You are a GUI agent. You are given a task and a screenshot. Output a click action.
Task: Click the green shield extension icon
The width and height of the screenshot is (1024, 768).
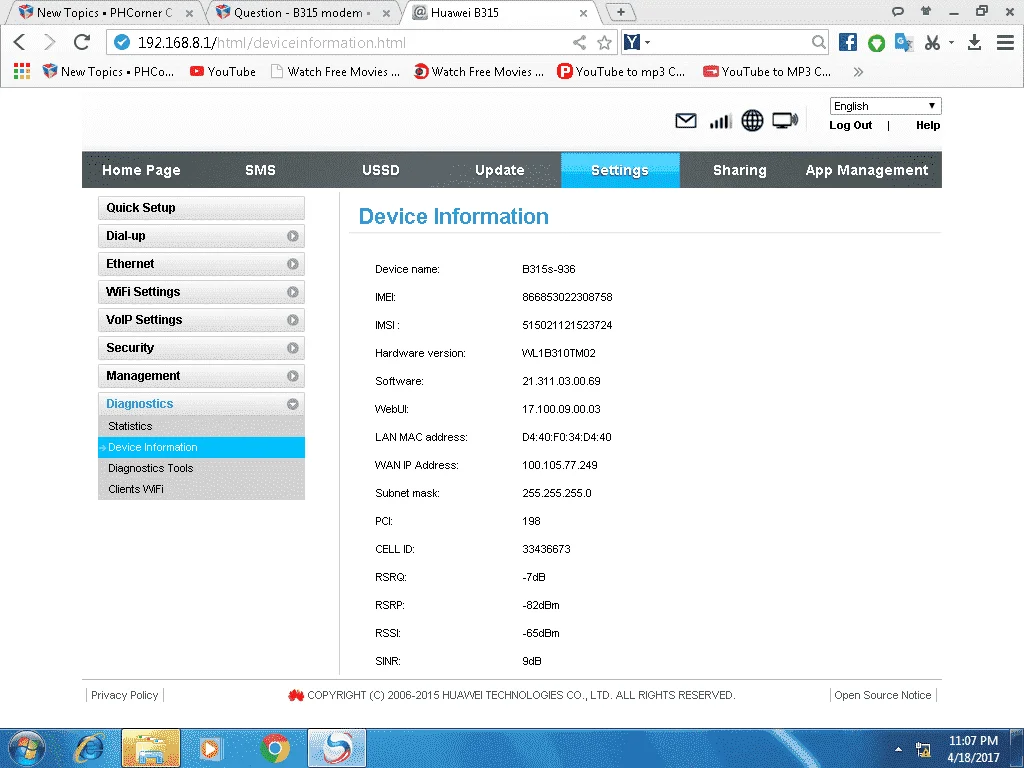click(x=876, y=43)
